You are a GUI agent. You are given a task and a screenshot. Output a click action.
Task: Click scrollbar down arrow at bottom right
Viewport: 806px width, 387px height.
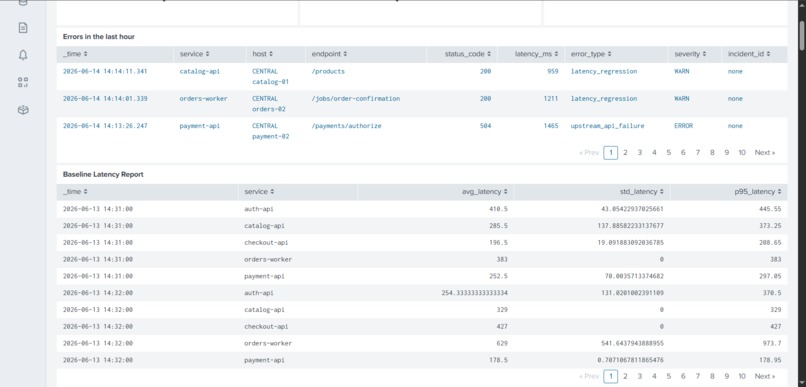click(802, 382)
